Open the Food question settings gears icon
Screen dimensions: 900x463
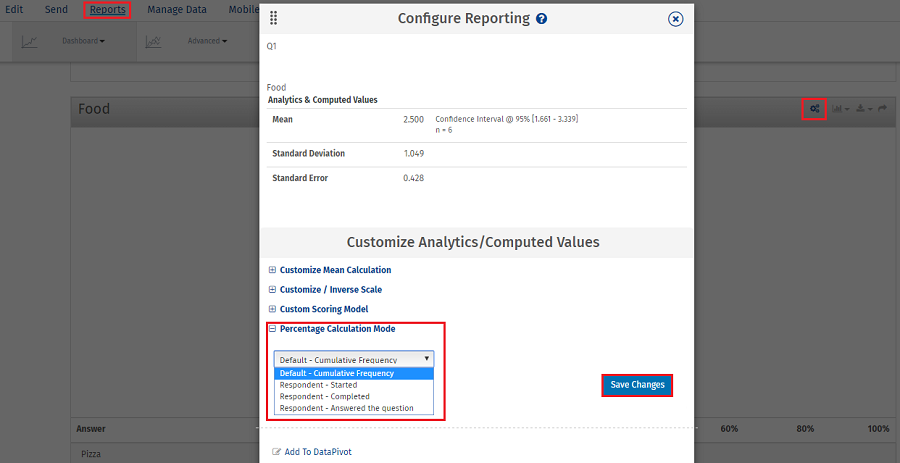tap(815, 109)
